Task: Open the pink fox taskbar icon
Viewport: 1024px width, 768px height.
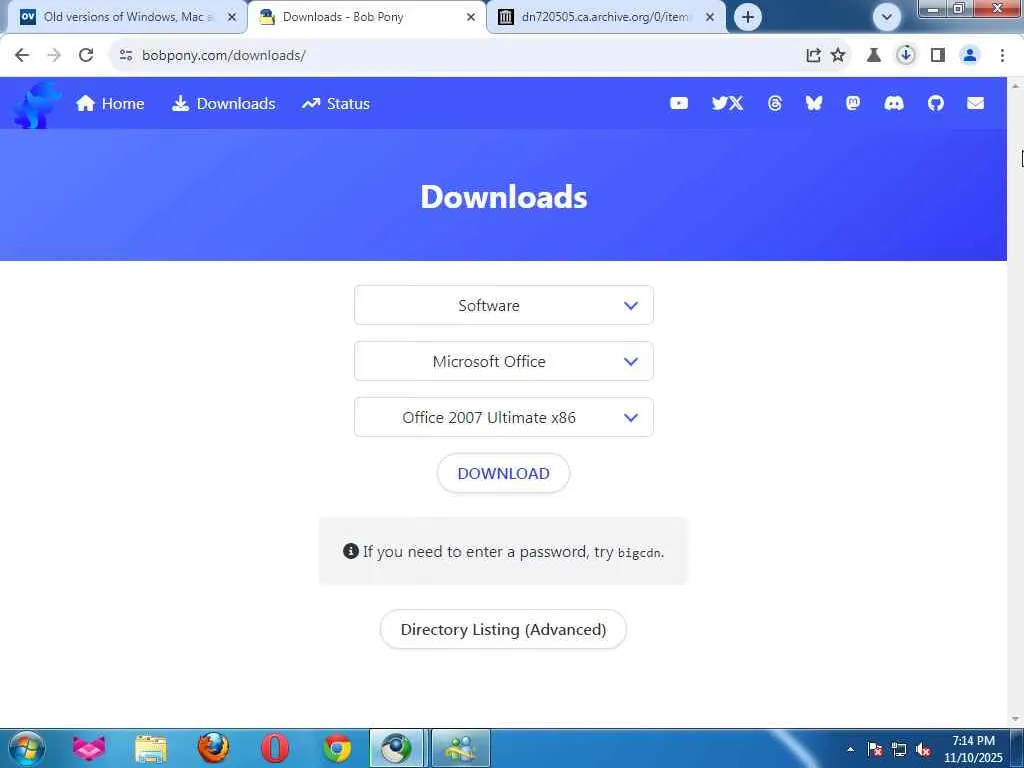Action: (89, 748)
